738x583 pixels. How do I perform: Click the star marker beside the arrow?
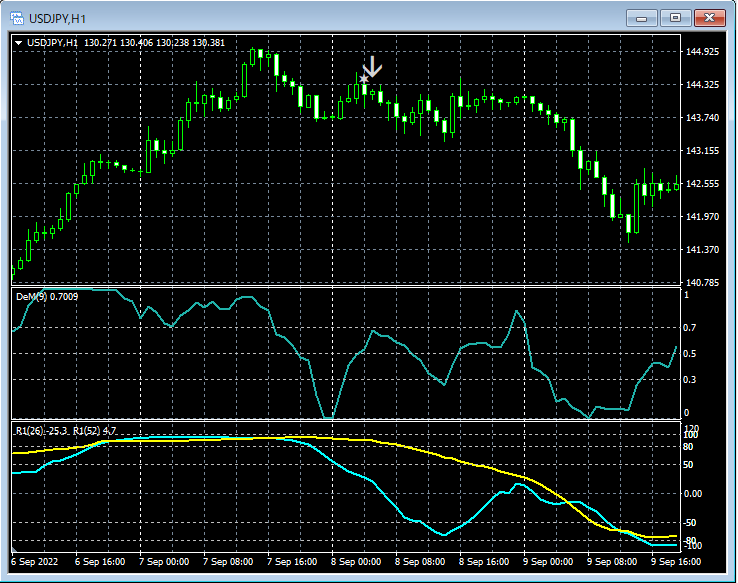coord(364,78)
